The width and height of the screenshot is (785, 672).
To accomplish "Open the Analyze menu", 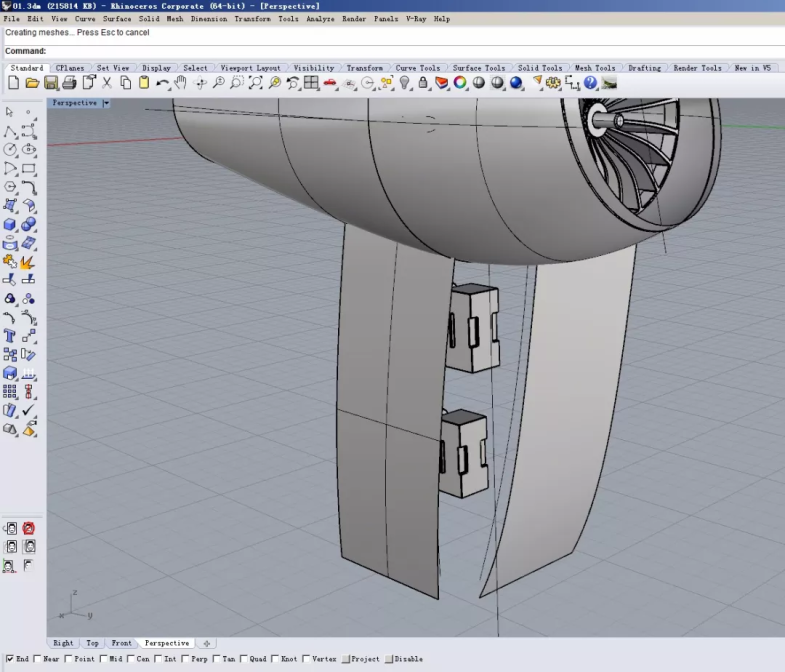I will [x=320, y=19].
